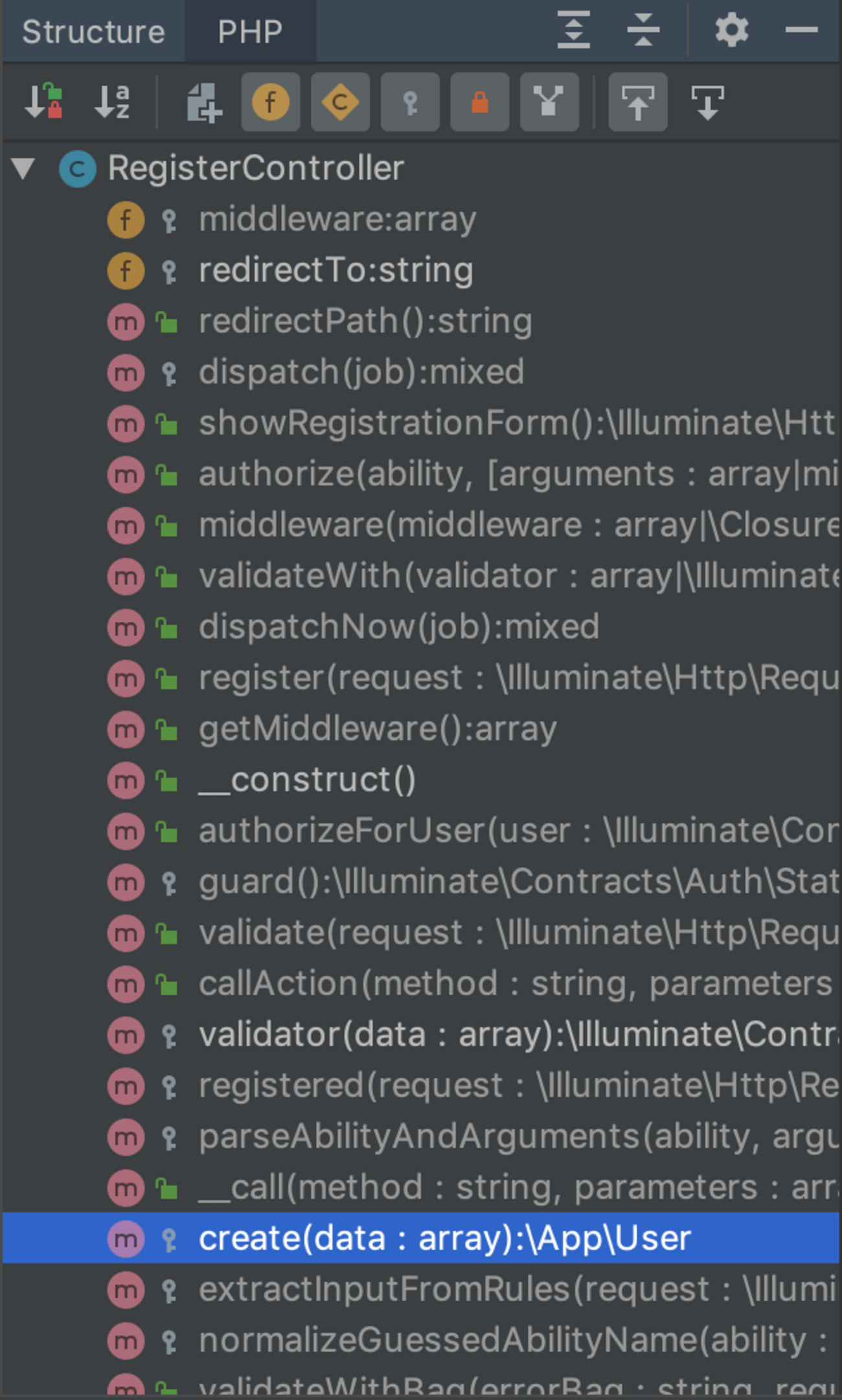Click Sort Alphabetically icon
This screenshot has width=842, height=1400.
tap(112, 102)
